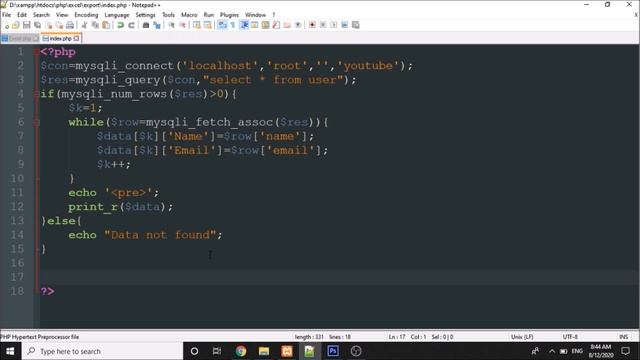Collapse the fold marker at line 1
Image resolution: width=640 pixels, height=360 pixels.
click(x=37, y=52)
